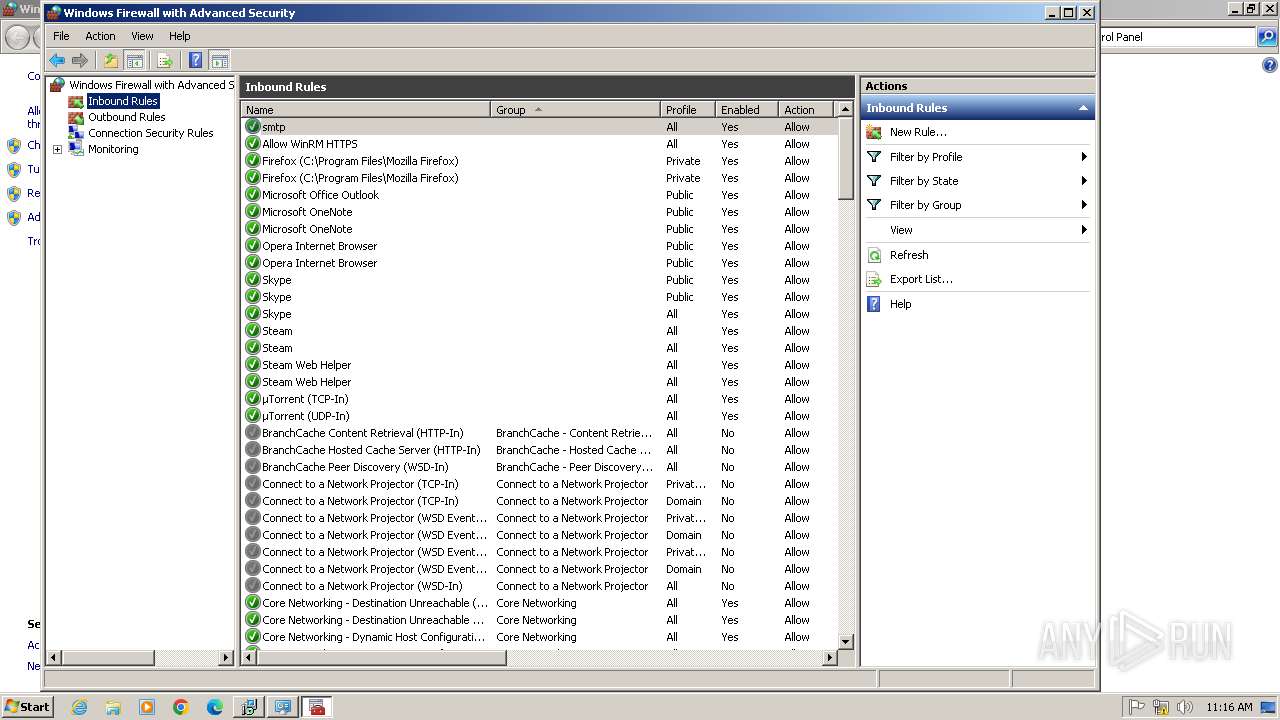The image size is (1280, 720).
Task: Launch Internet Explorer from taskbar
Action: click(x=79, y=707)
